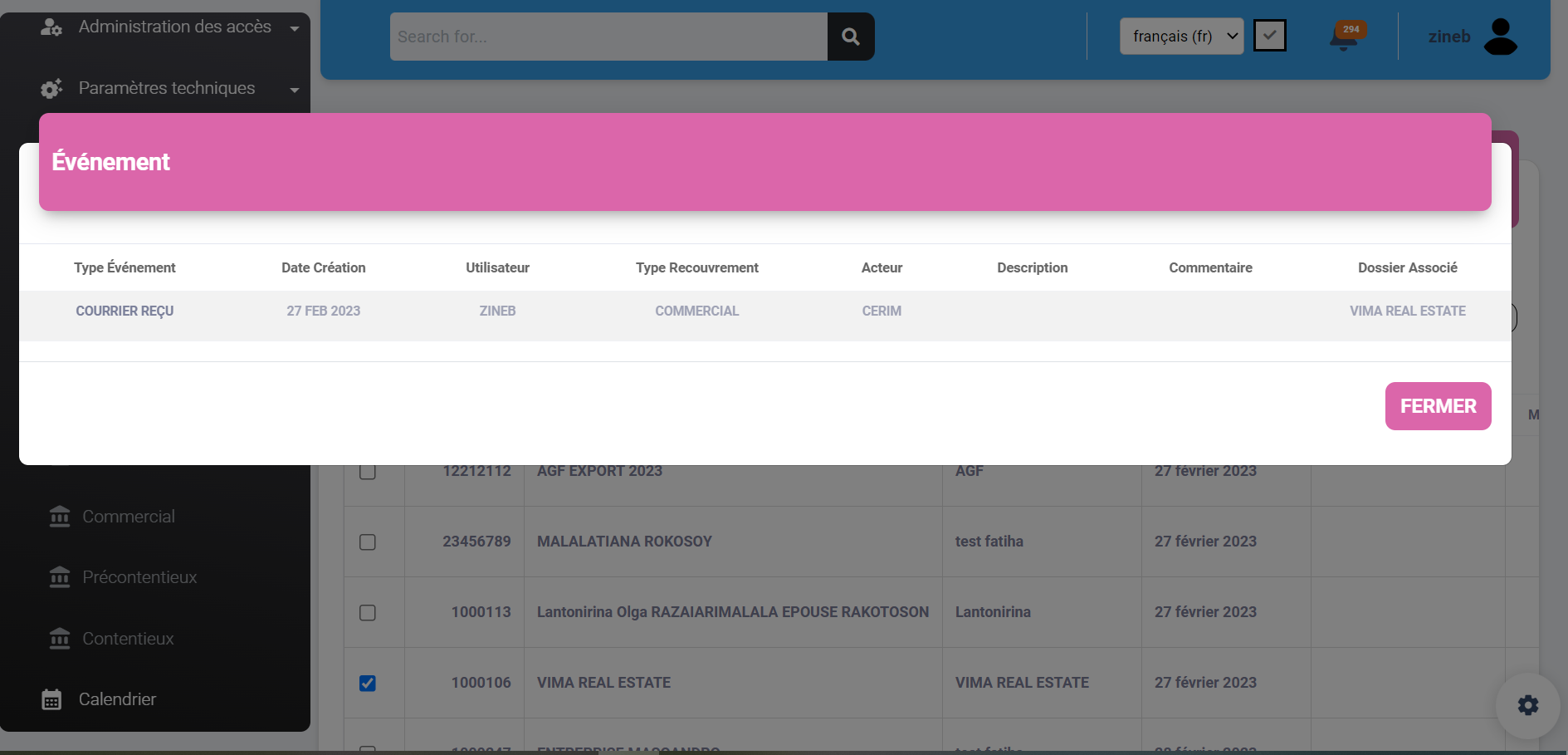Open Commercial section in the sidebar
The image size is (1568, 755).
(x=129, y=517)
